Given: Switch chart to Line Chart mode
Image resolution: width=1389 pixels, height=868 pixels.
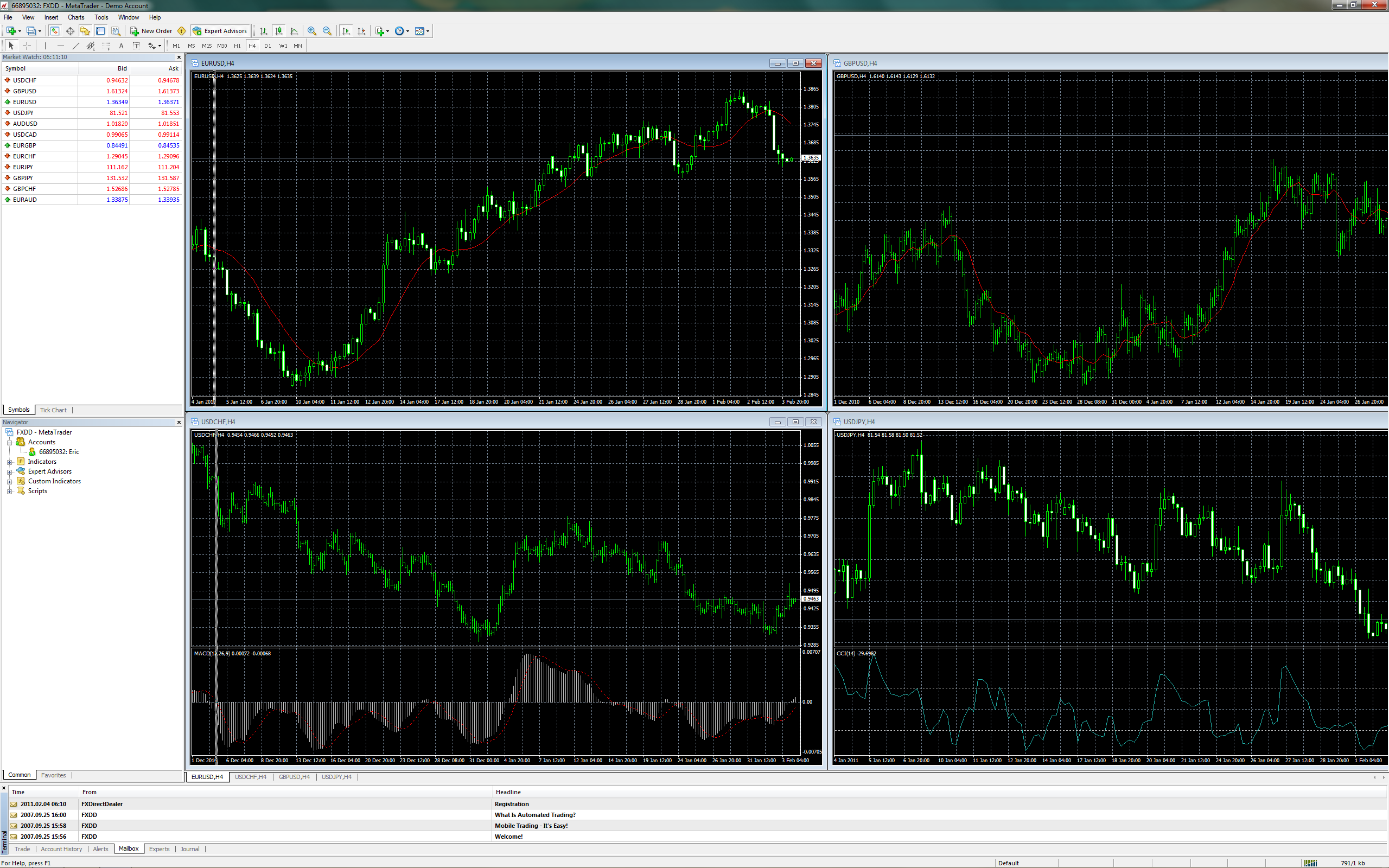Looking at the screenshot, I should click(x=295, y=31).
